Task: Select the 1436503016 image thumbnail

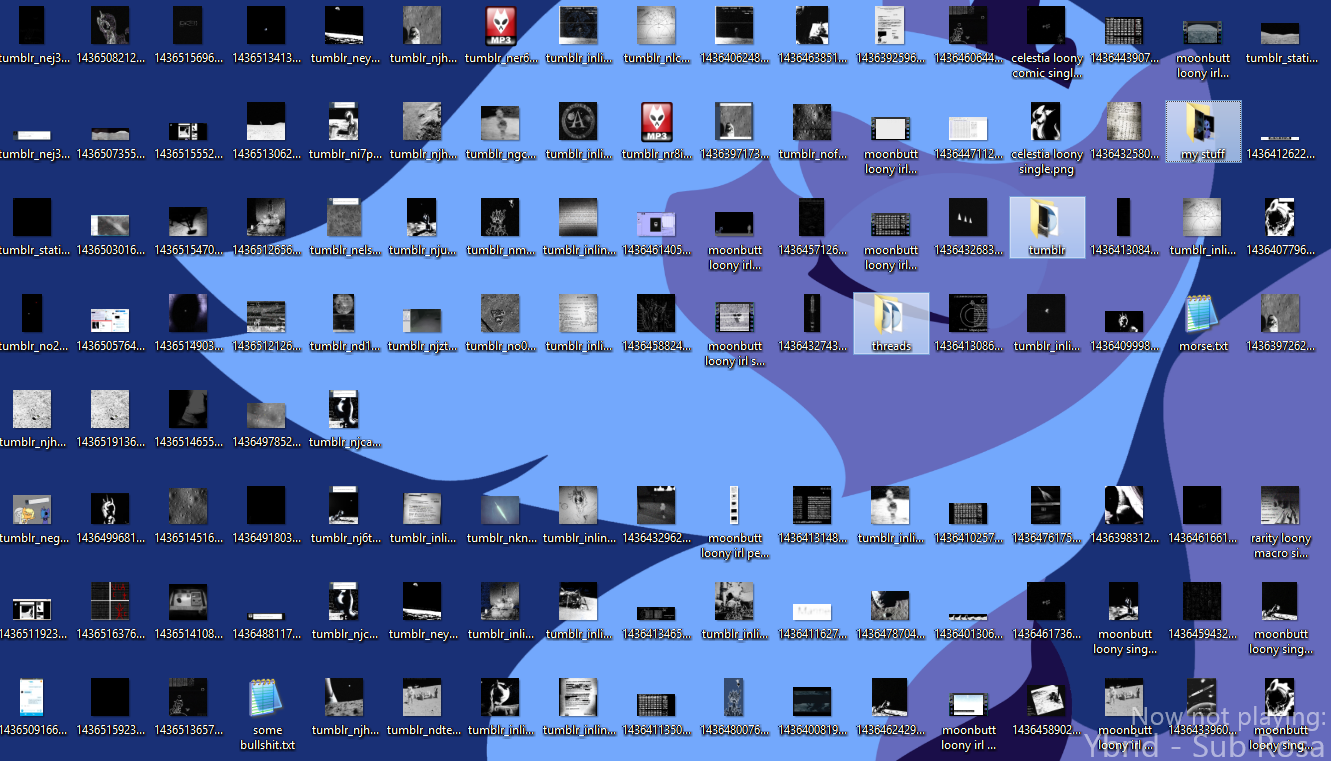Action: coord(111,225)
